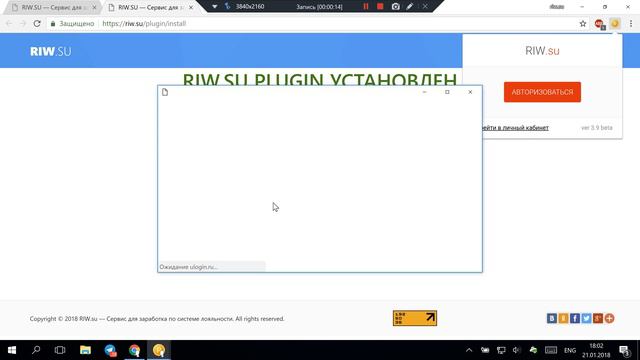View site security info at the lock icon

53,24
